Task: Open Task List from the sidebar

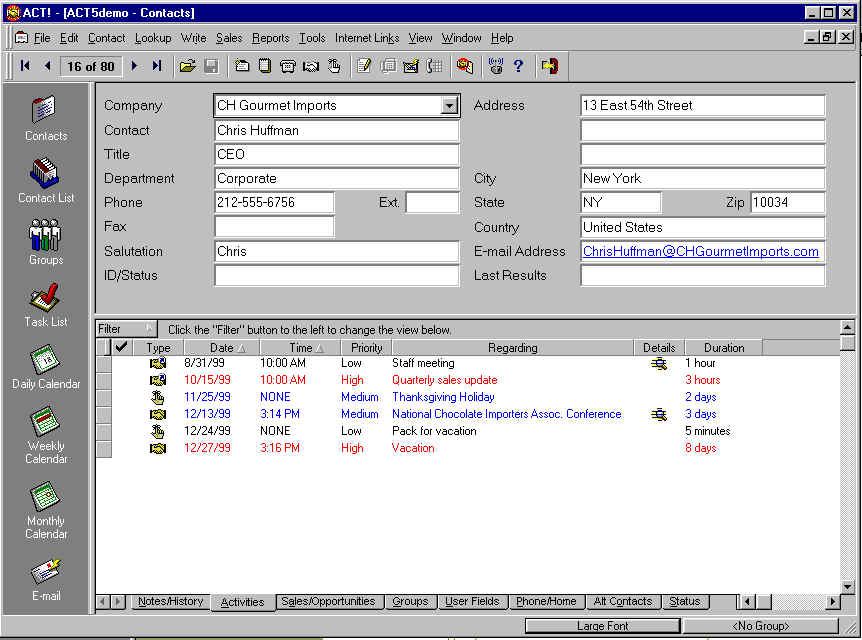Action: pos(46,304)
